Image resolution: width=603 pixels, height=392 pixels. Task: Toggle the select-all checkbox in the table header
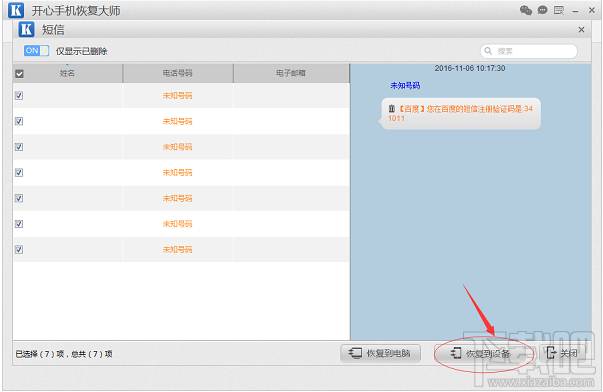[19, 73]
